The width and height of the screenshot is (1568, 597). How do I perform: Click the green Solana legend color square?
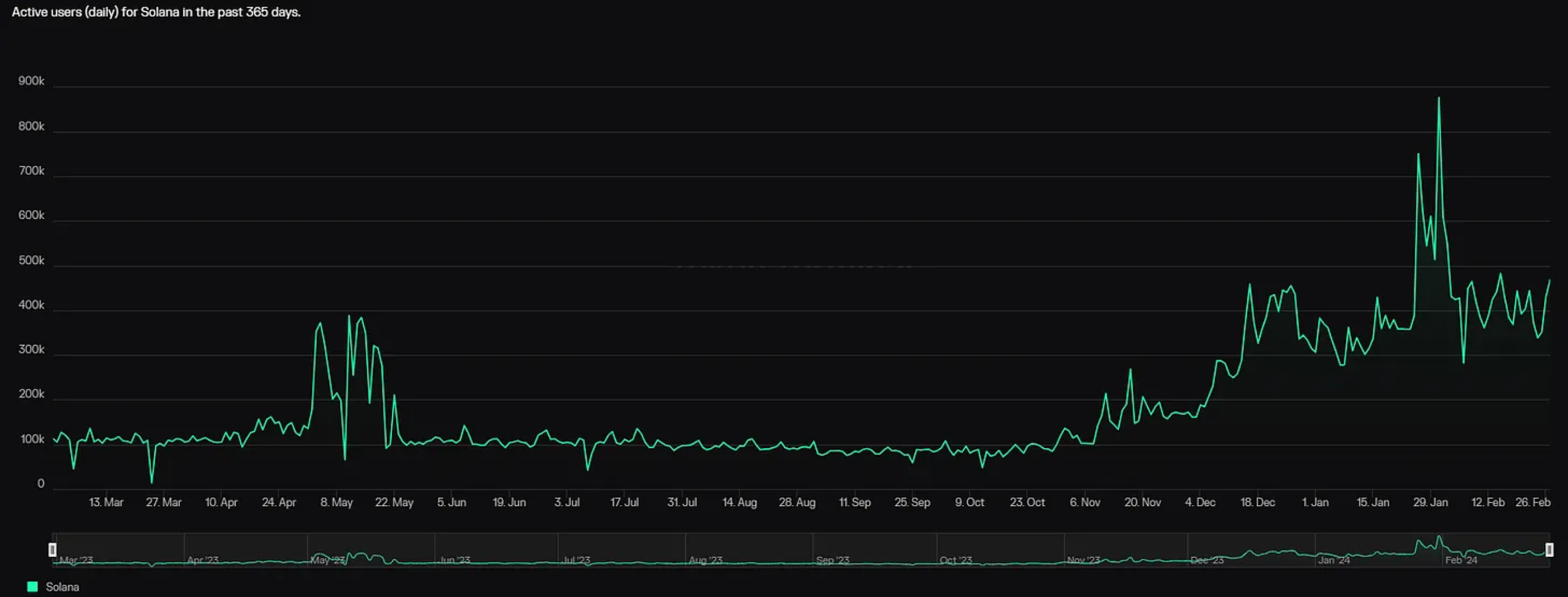[33, 586]
